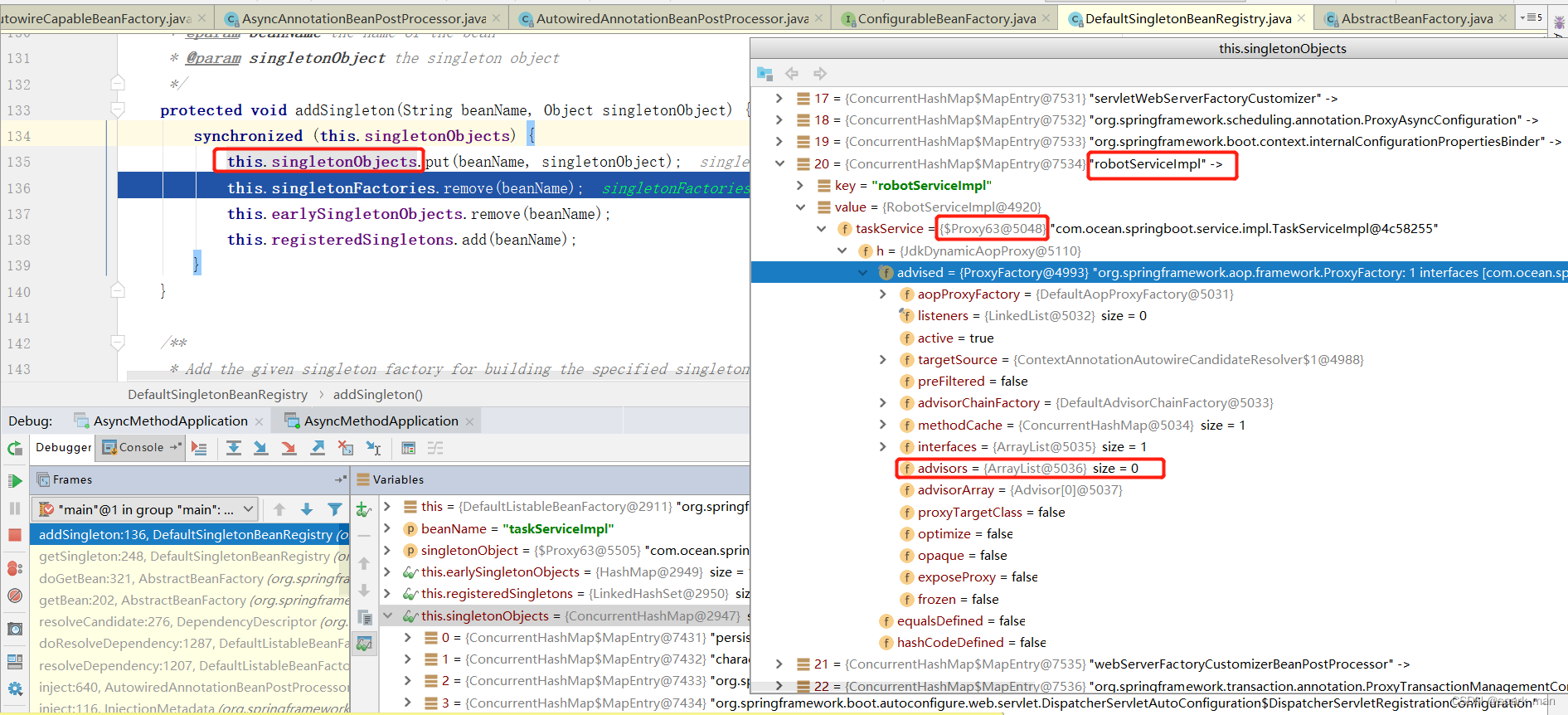Viewport: 1568px width, 715px height.
Task: Toggle Mute Breakpoints icon
Action: coord(15,596)
